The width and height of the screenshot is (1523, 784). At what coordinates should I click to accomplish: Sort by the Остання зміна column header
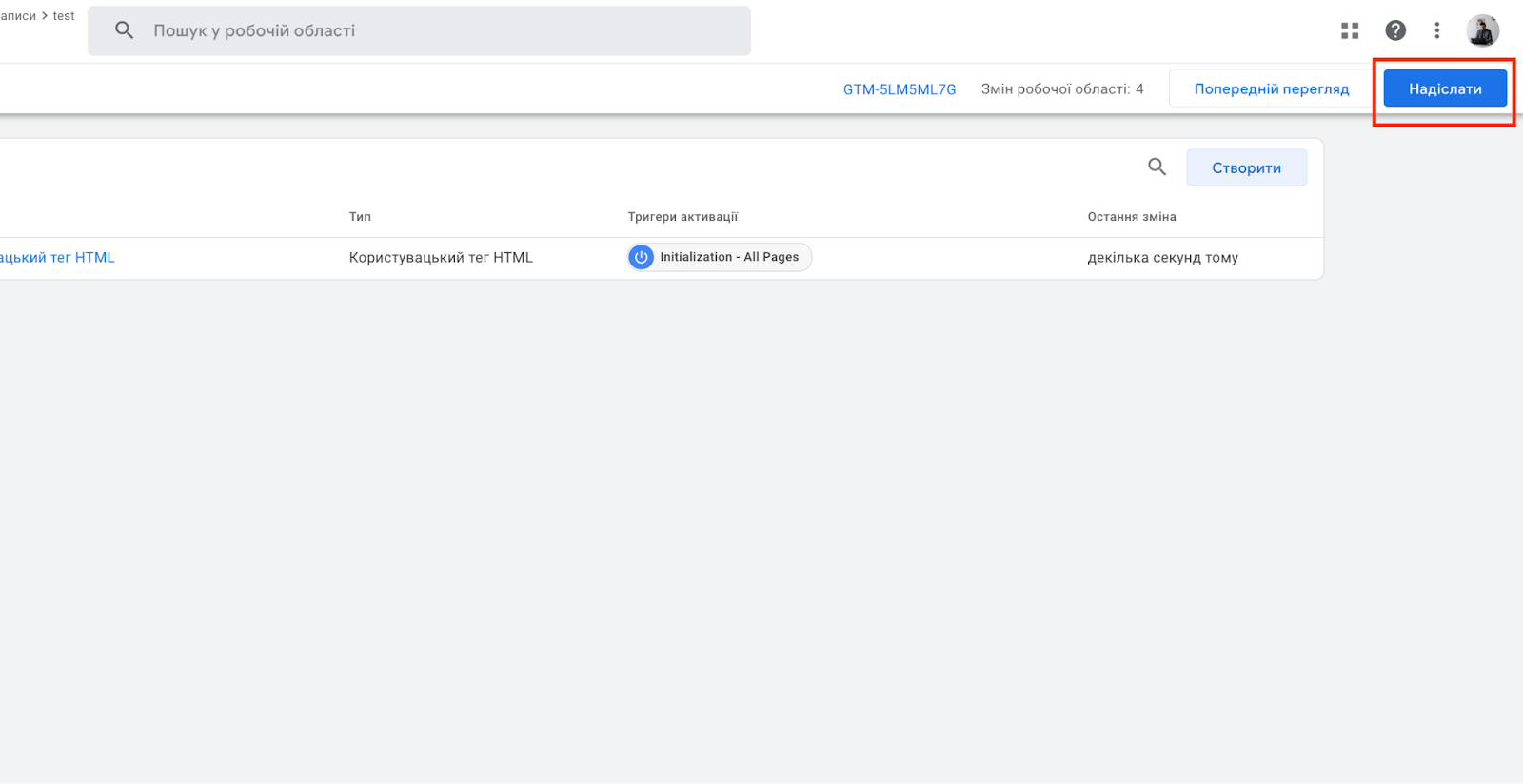pyautogui.click(x=1132, y=217)
